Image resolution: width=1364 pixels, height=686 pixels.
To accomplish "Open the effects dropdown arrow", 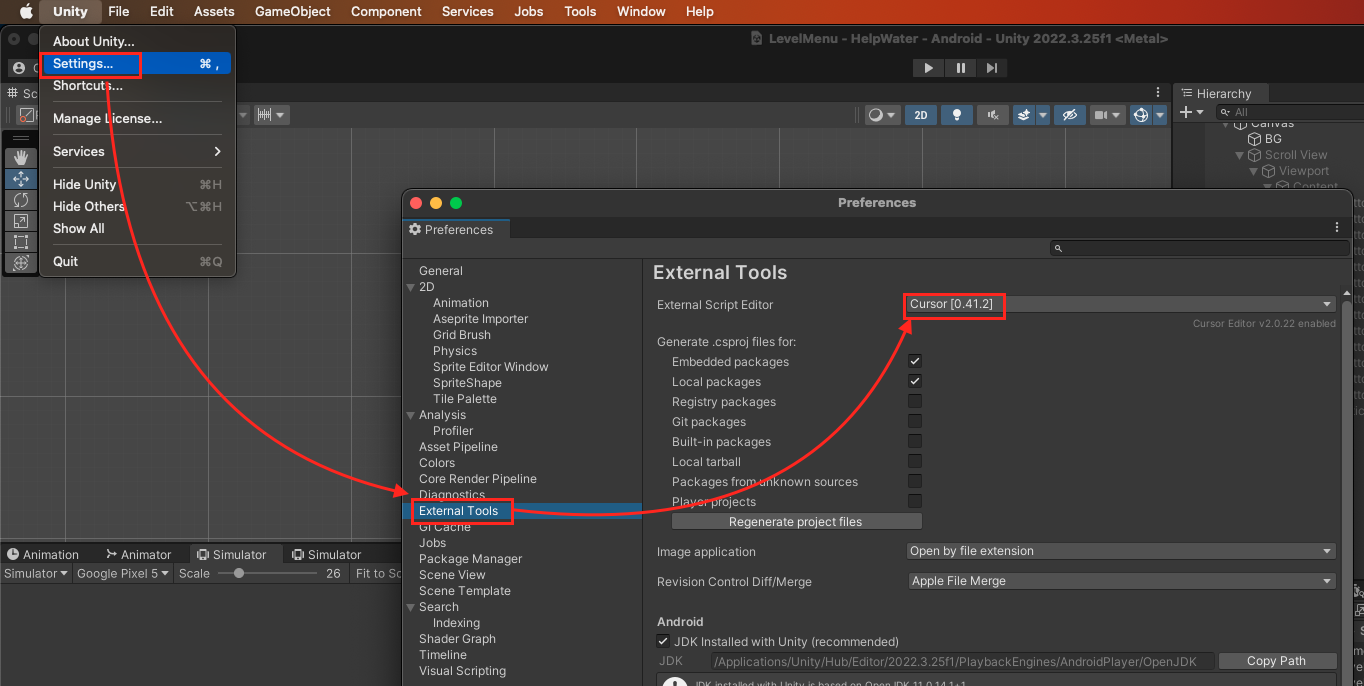I will (1043, 115).
